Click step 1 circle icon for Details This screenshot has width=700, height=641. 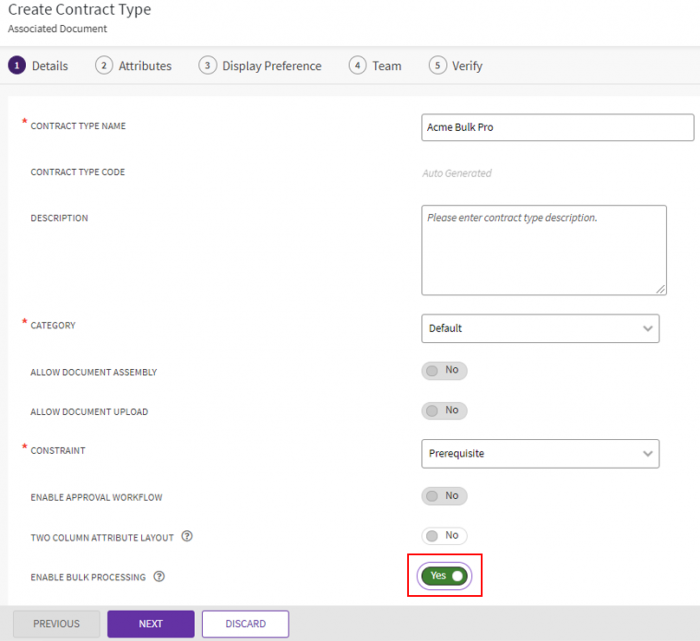16,66
